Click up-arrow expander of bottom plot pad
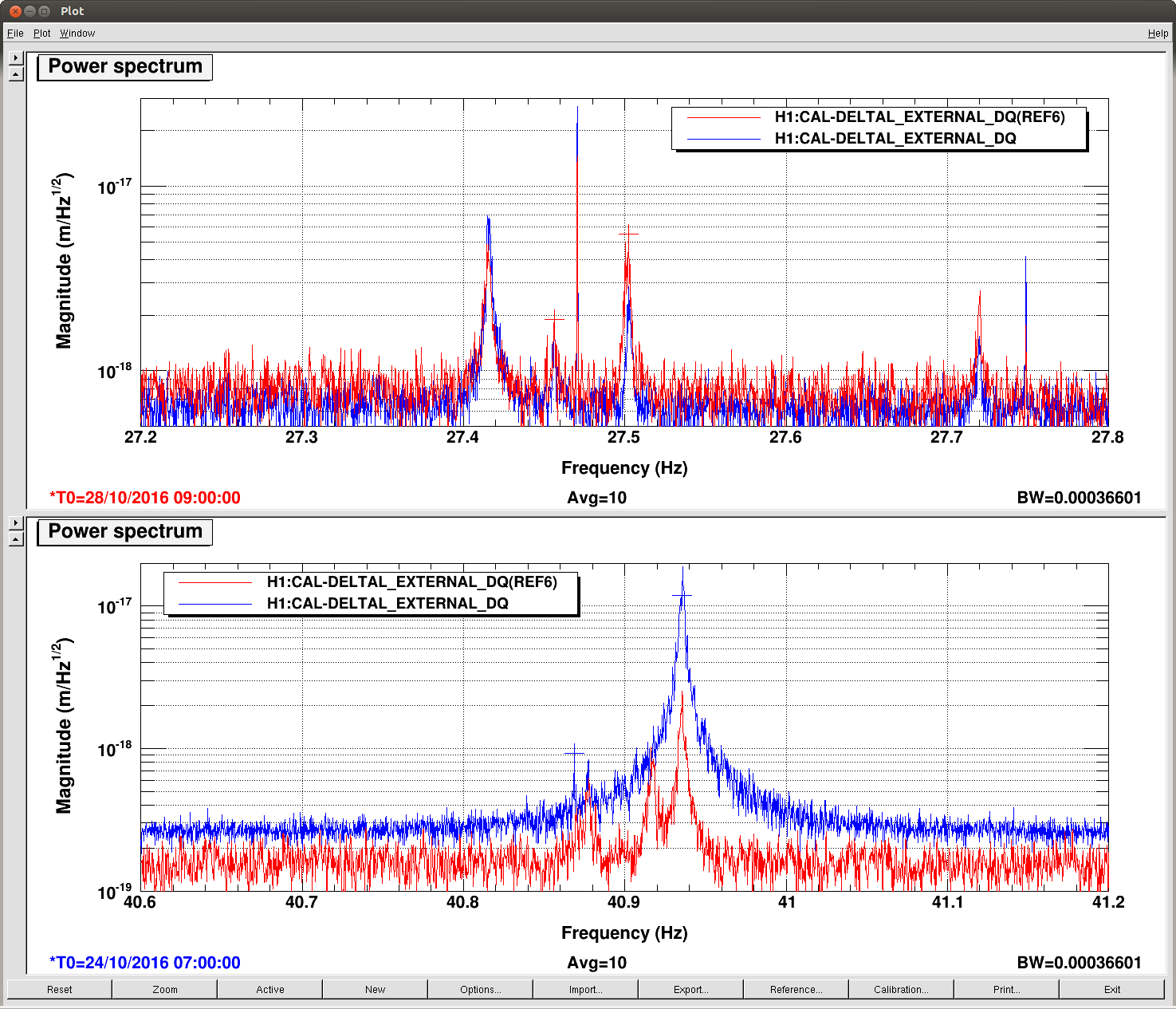Image resolution: width=1176 pixels, height=1009 pixels. 16,539
